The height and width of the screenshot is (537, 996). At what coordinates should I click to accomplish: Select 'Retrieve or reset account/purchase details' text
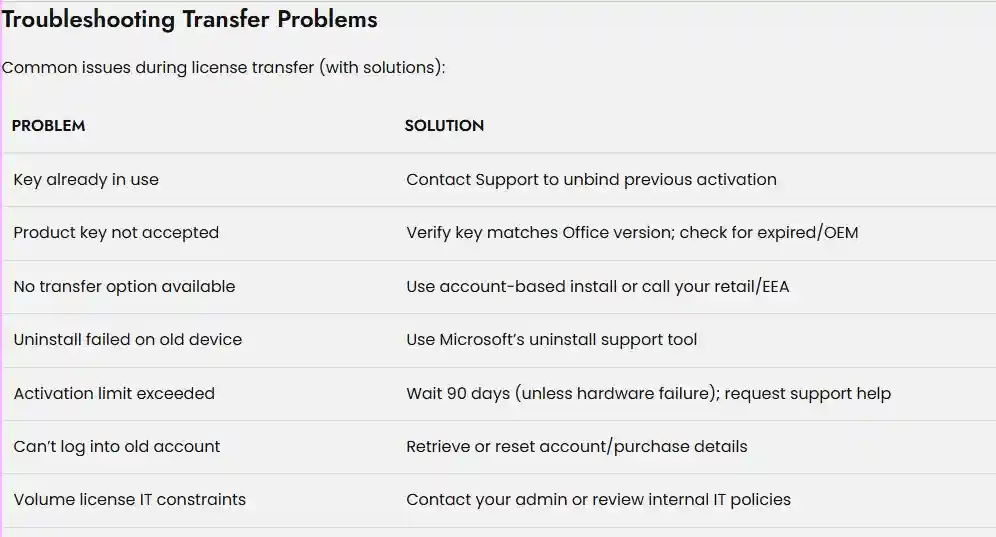[577, 447]
